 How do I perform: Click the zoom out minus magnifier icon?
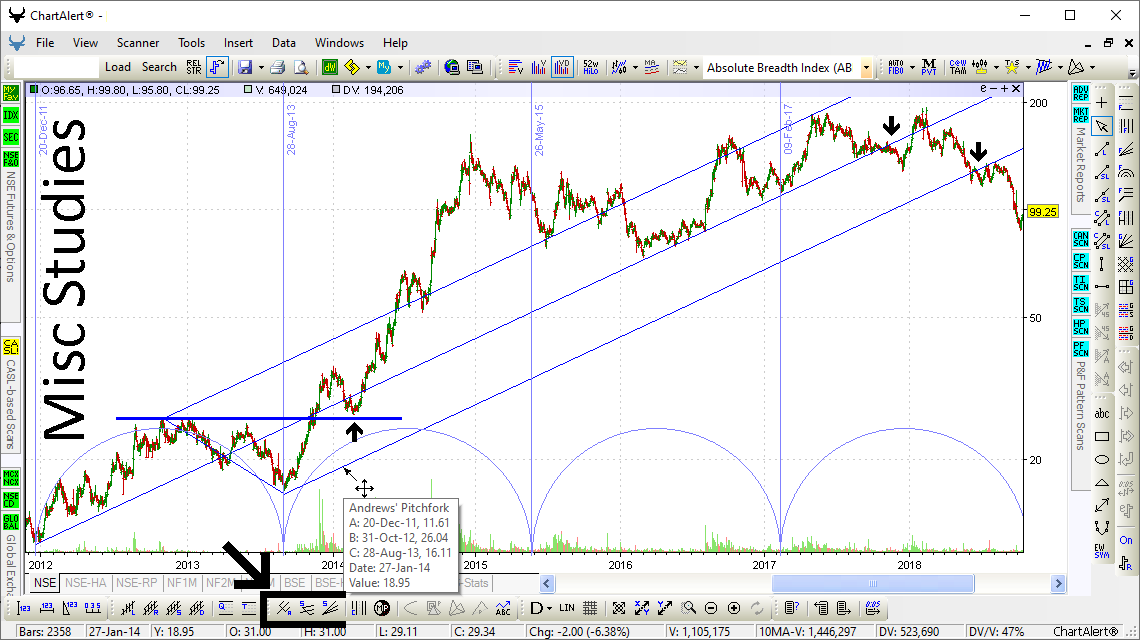click(x=711, y=608)
